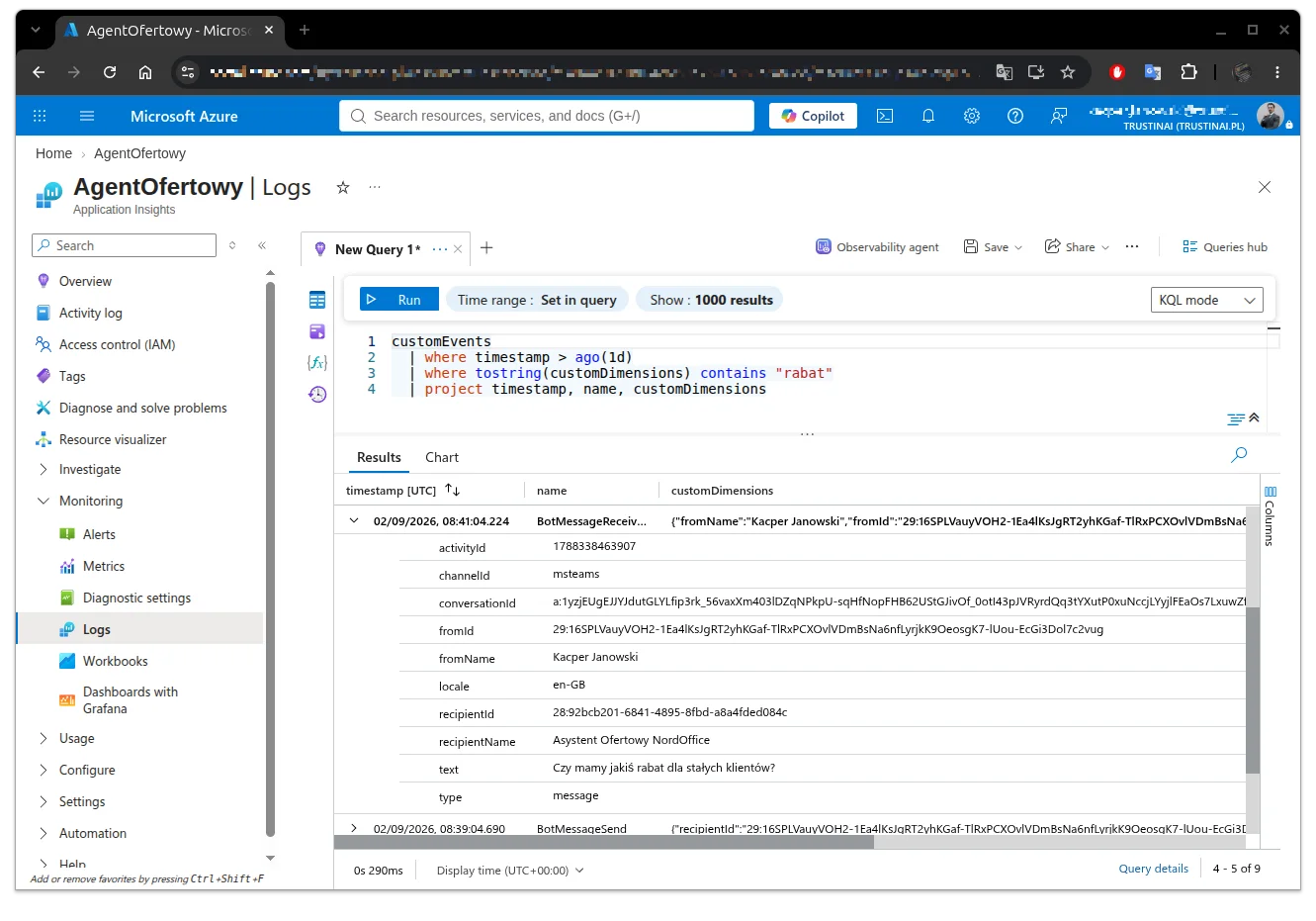1316x921 pixels.
Task: Reload the page in the browser
Action: [110, 72]
